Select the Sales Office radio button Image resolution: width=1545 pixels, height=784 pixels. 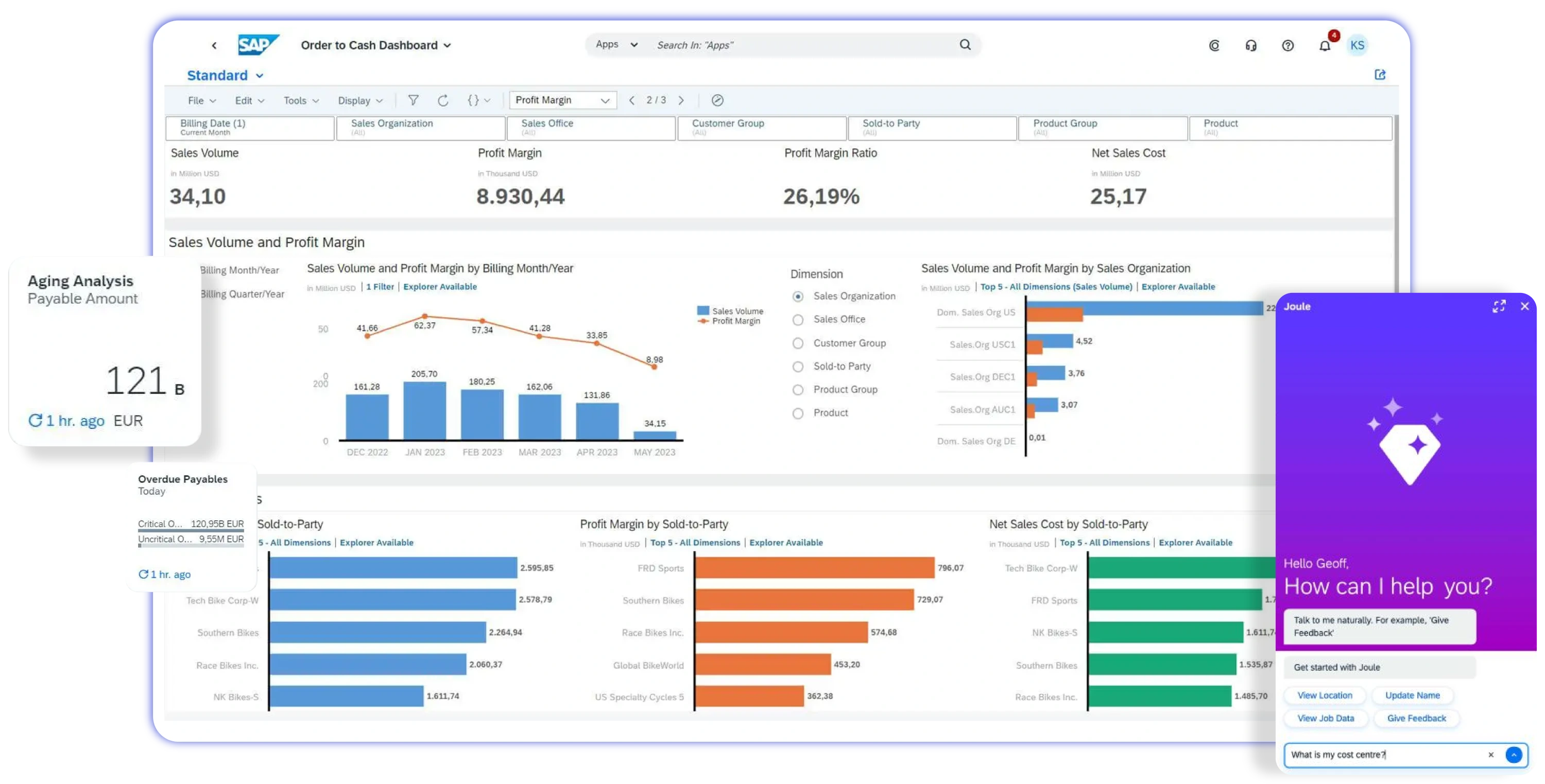797,320
